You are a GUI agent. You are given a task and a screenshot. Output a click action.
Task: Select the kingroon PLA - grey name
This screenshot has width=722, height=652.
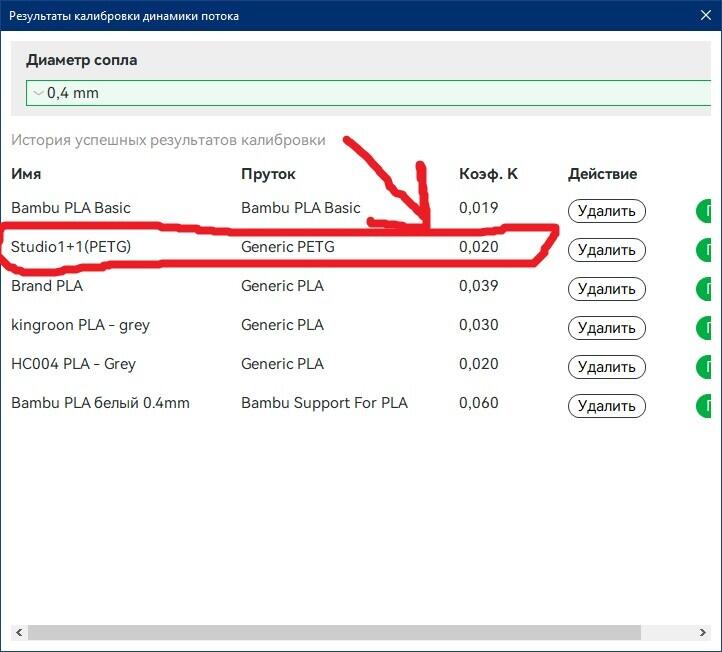pos(81,325)
